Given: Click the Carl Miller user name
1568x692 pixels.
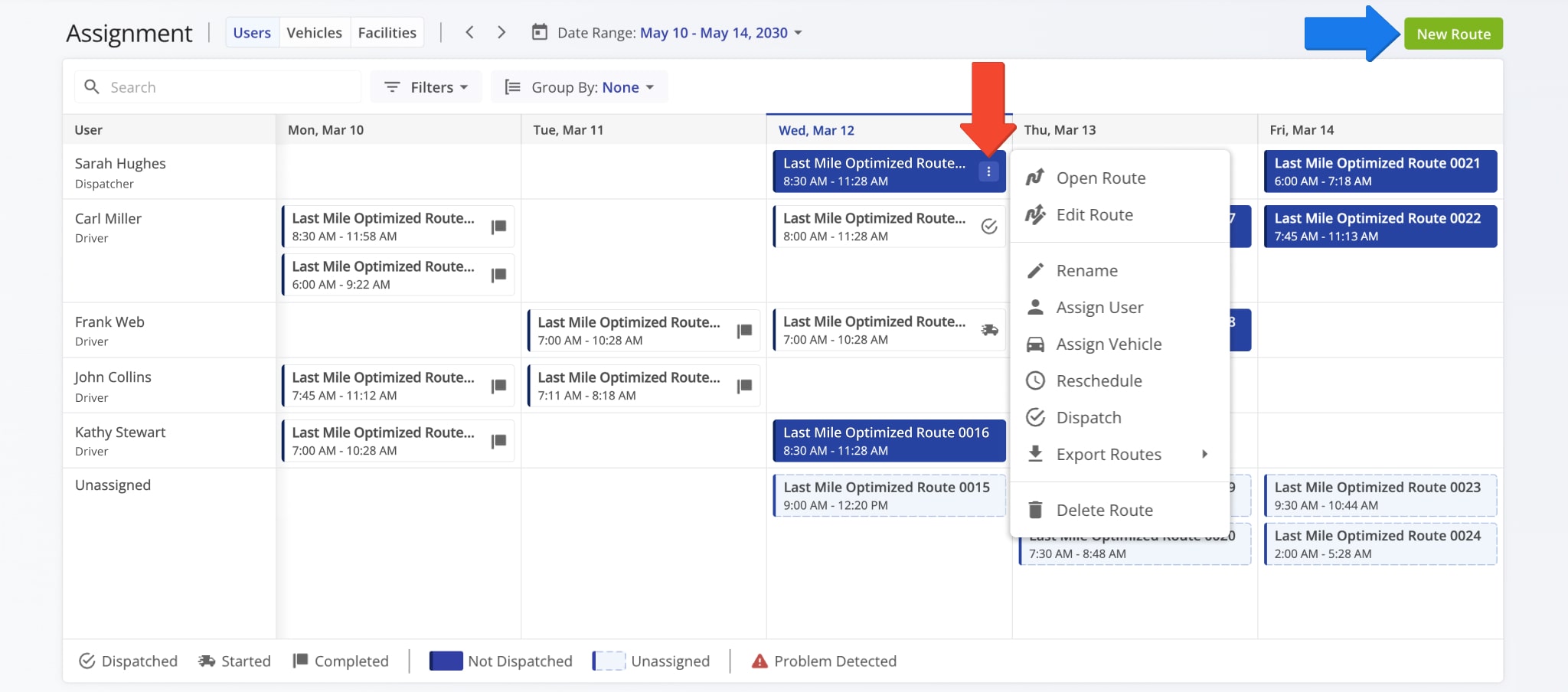Looking at the screenshot, I should [108, 218].
